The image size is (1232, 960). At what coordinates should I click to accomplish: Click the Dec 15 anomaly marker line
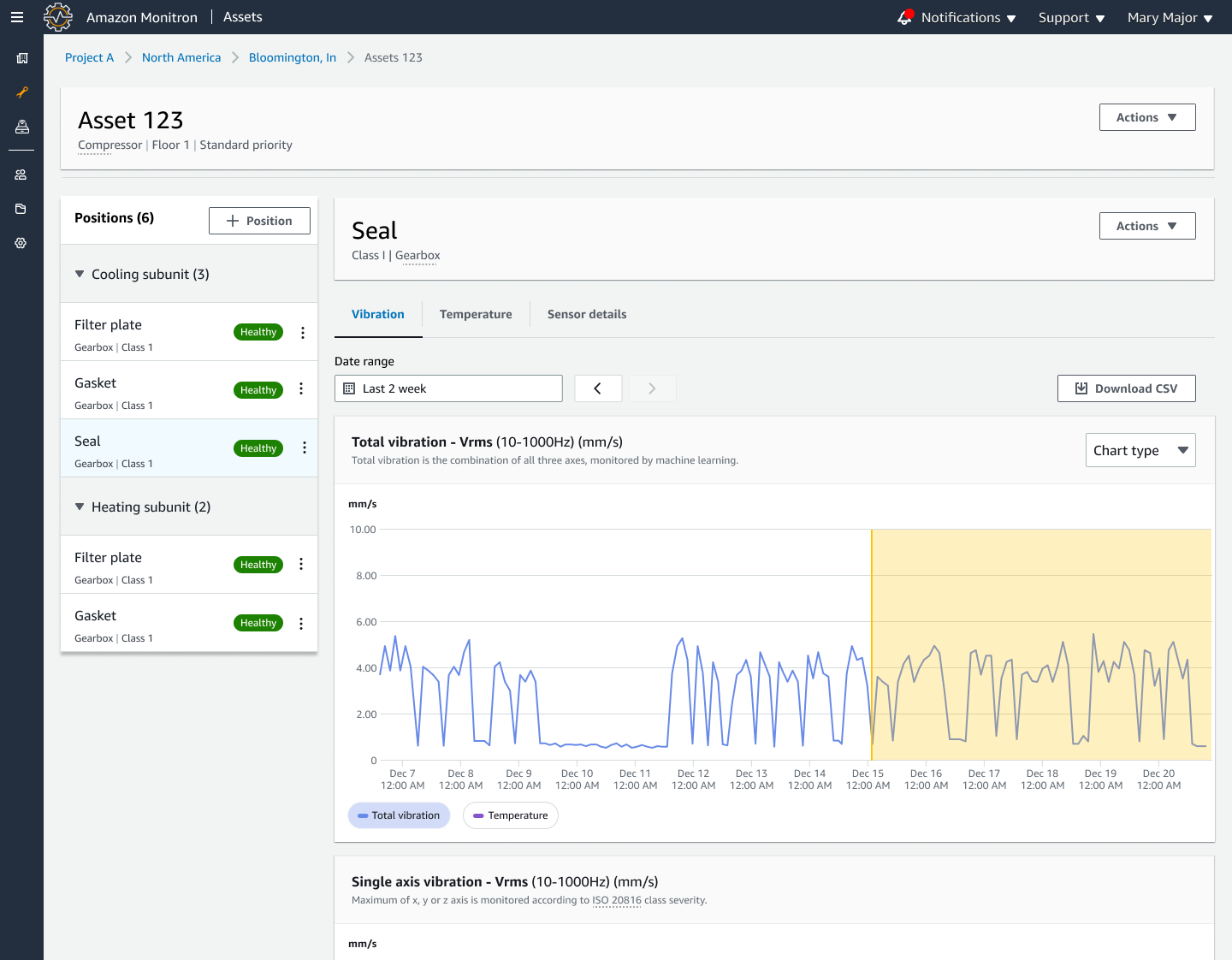(872, 599)
